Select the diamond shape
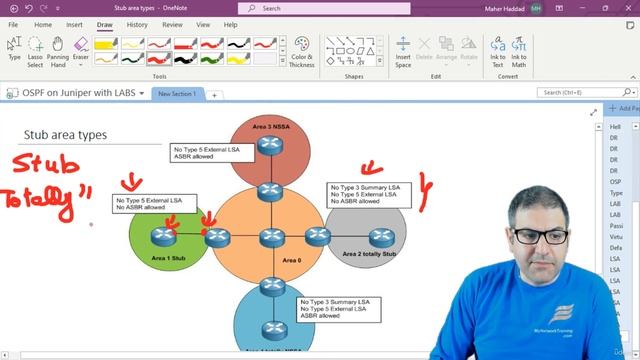640x360 pixels. [330, 61]
